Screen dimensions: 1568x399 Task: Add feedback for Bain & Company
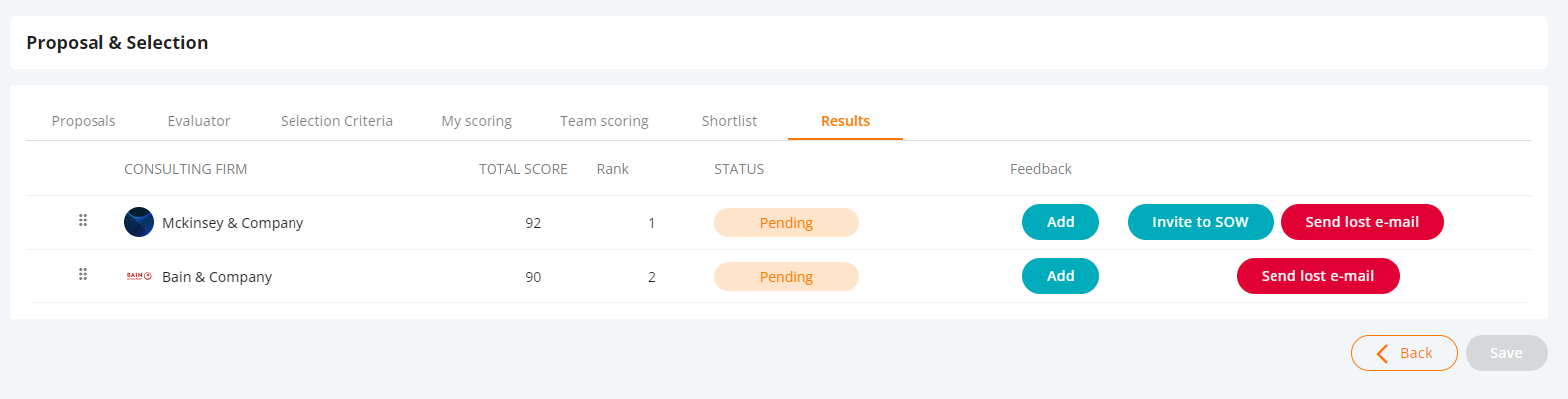coord(1061,276)
